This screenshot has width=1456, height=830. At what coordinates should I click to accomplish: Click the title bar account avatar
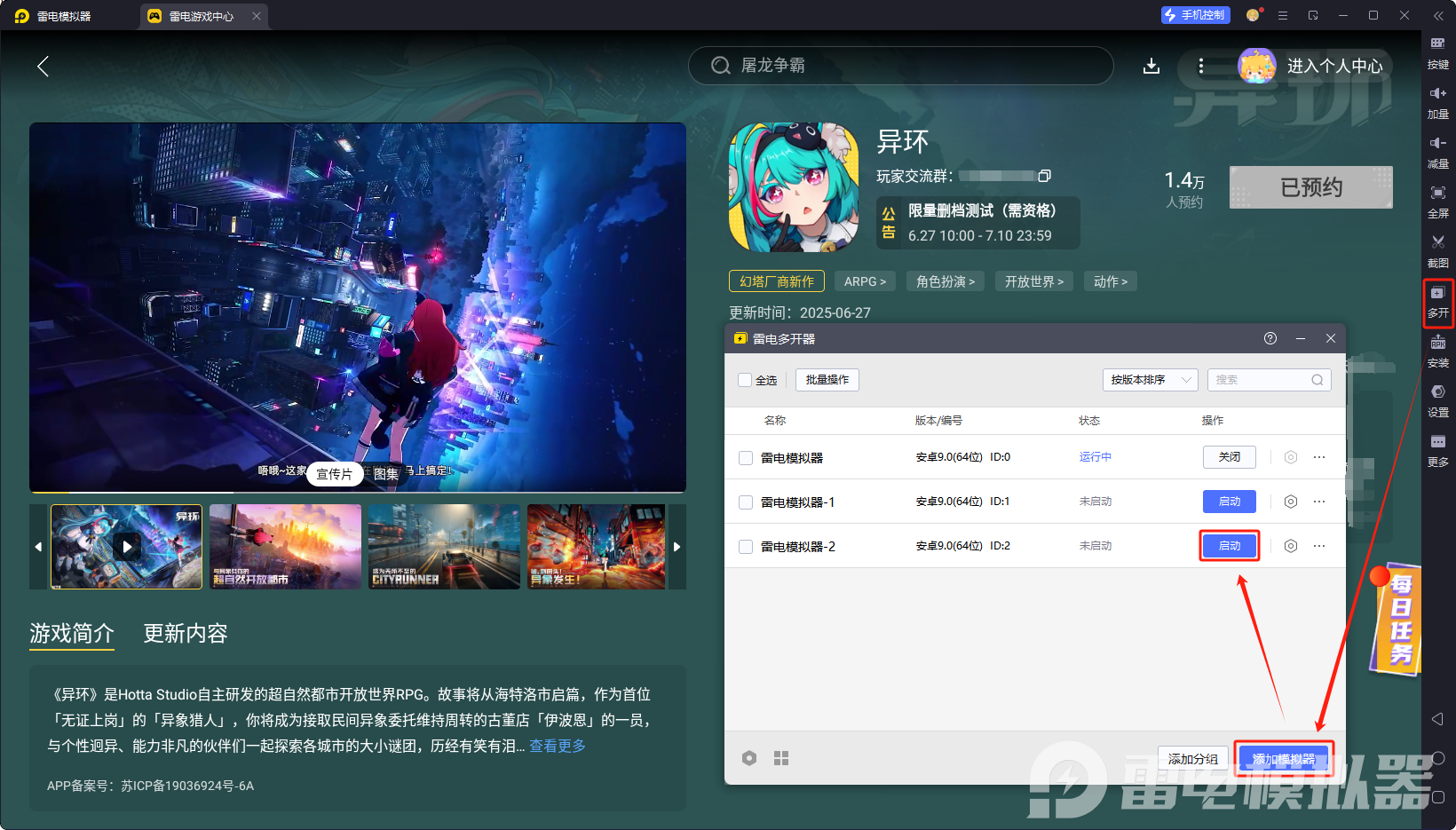coord(1253,15)
